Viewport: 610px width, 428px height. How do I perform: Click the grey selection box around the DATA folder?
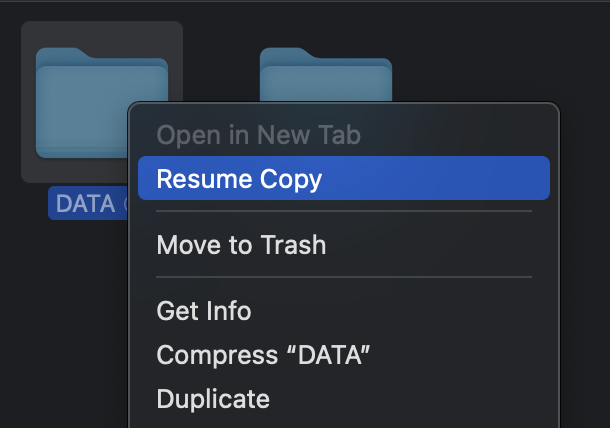(x=28, y=170)
